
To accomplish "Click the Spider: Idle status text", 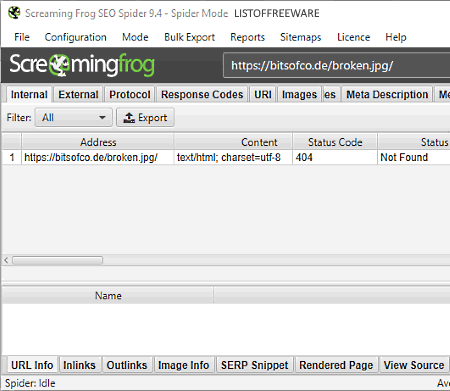I will [30, 383].
